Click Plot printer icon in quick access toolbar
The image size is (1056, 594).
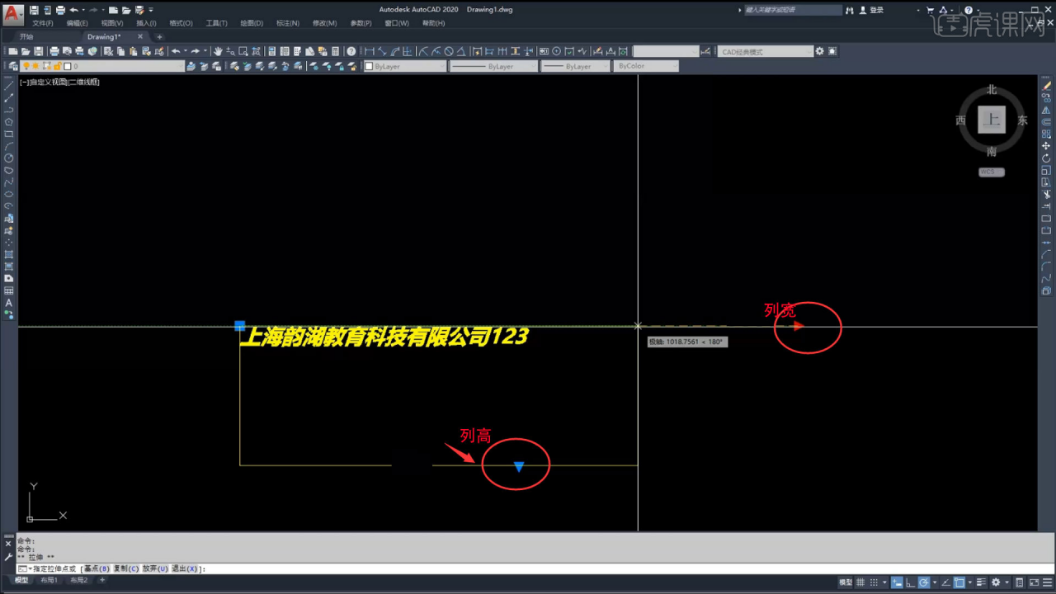click(x=61, y=10)
